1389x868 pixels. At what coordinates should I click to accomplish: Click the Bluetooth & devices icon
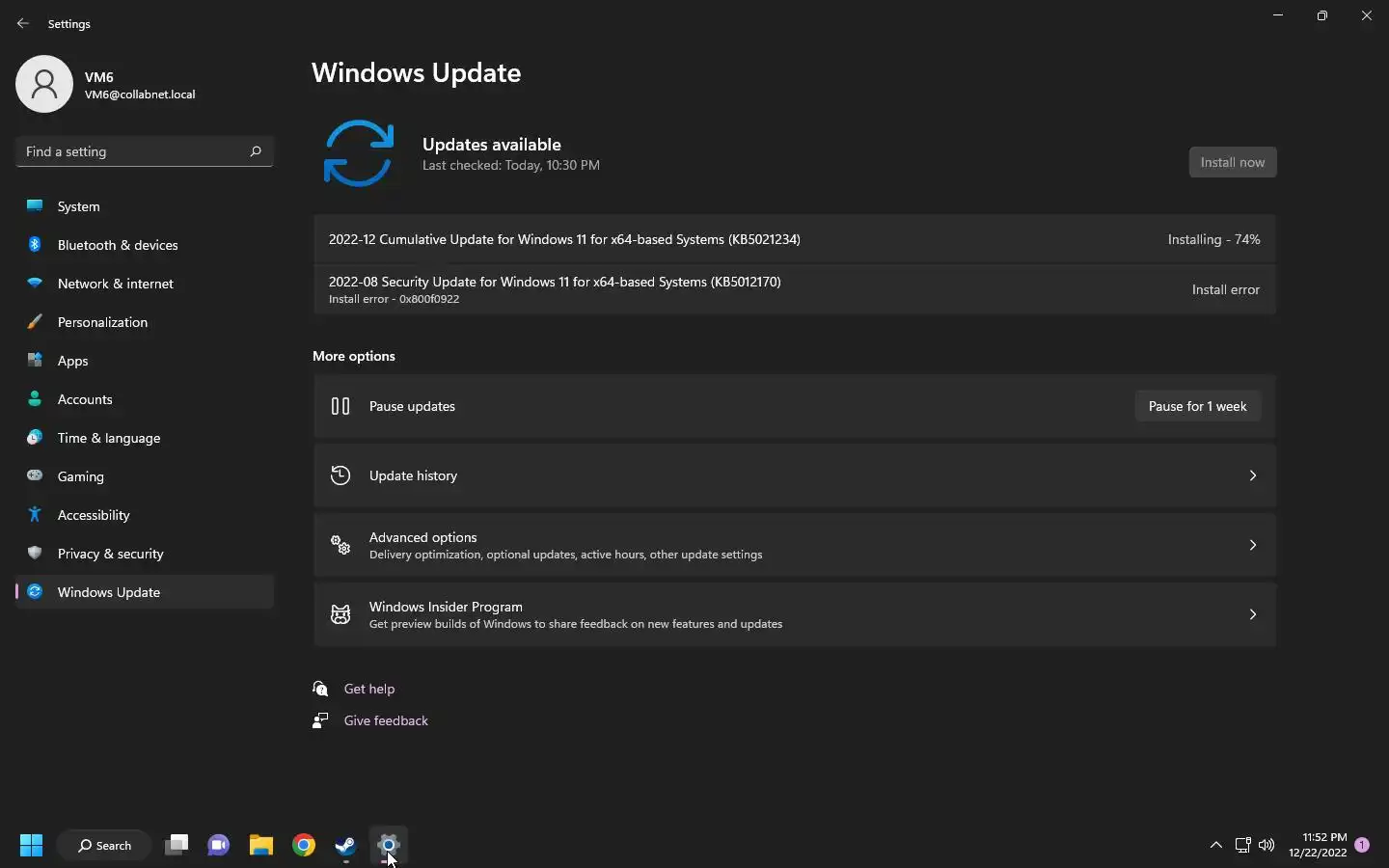pos(35,245)
